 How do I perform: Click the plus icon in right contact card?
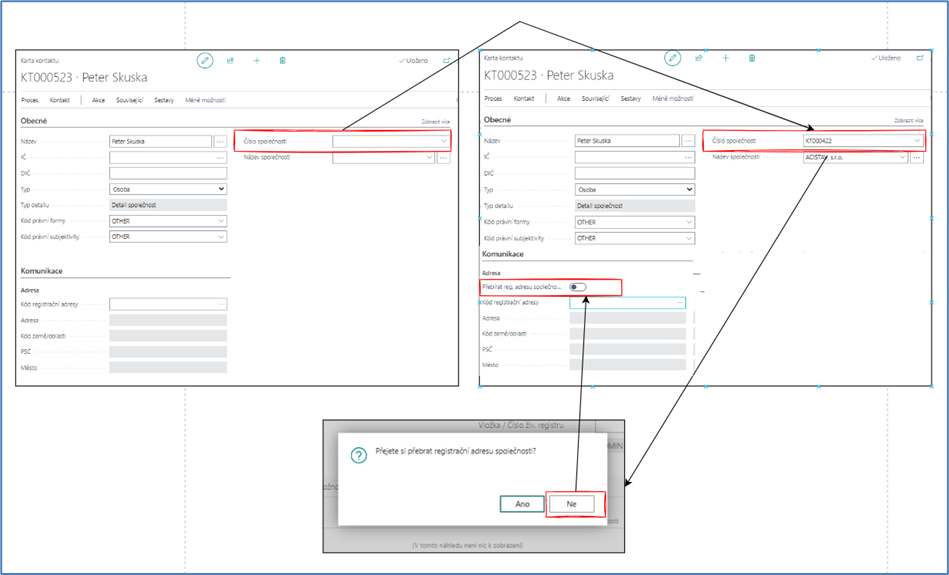(x=726, y=59)
